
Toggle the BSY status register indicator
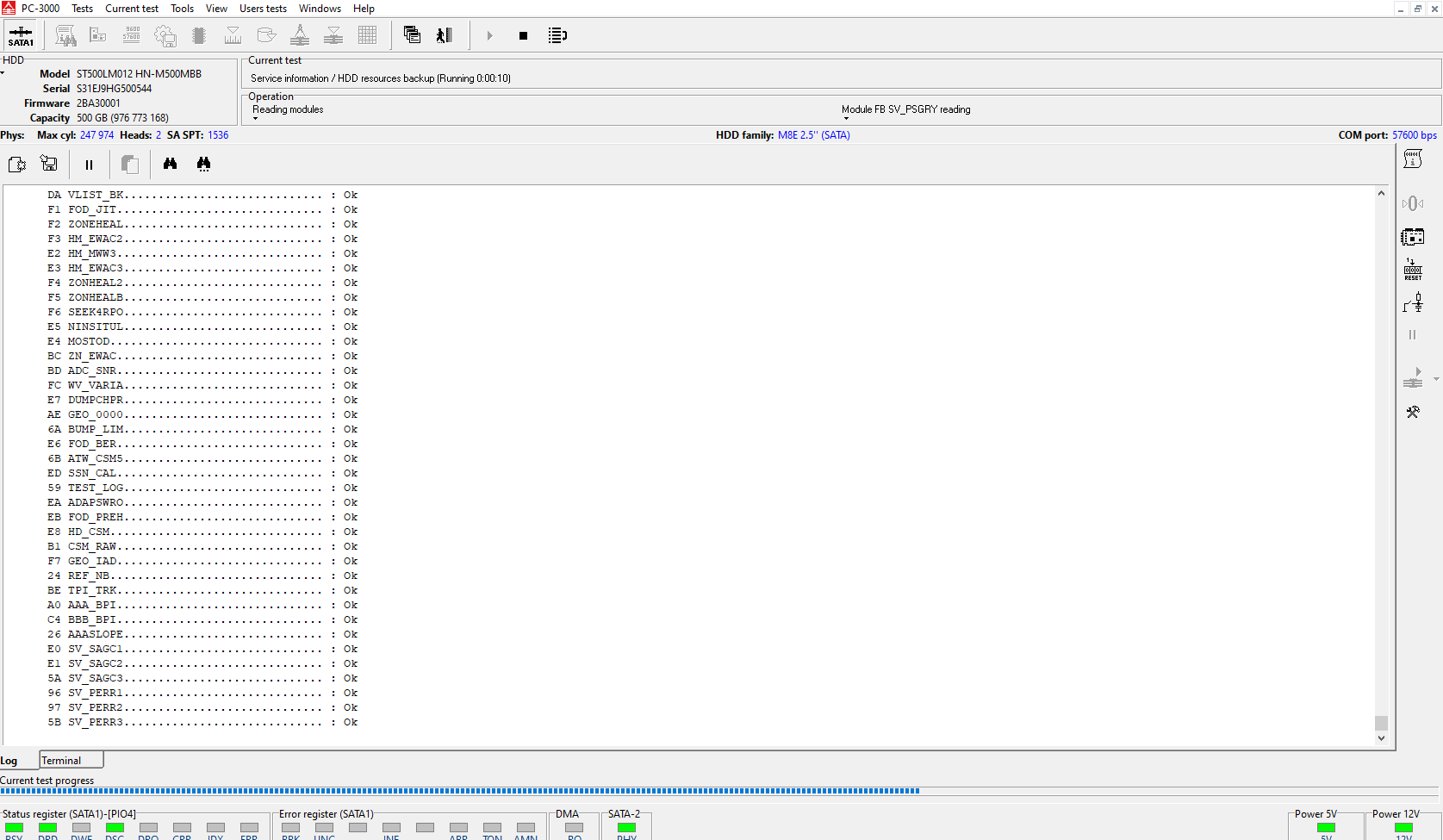coord(15,828)
